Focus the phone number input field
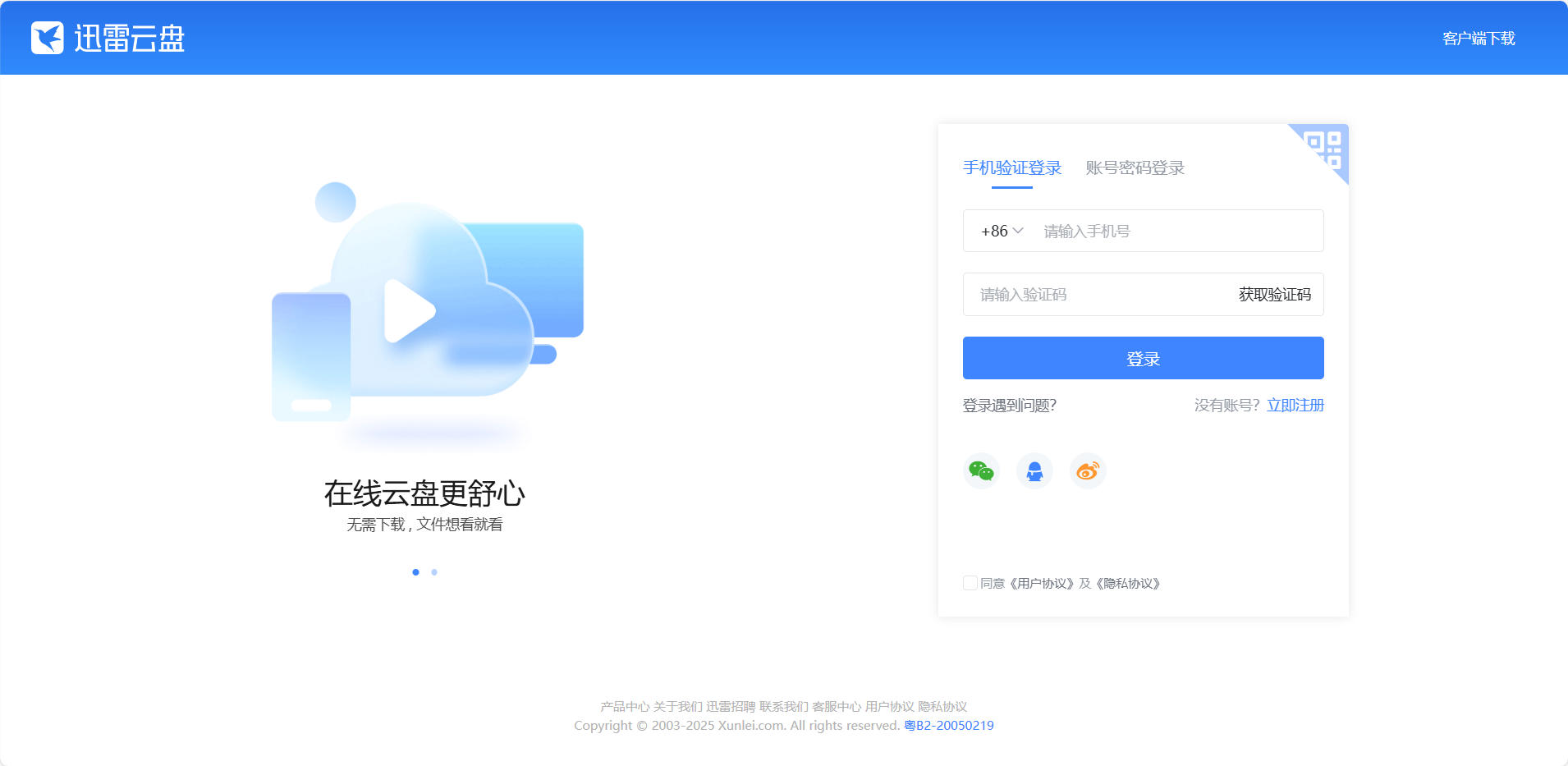The height and width of the screenshot is (766, 1568). click(1149, 231)
